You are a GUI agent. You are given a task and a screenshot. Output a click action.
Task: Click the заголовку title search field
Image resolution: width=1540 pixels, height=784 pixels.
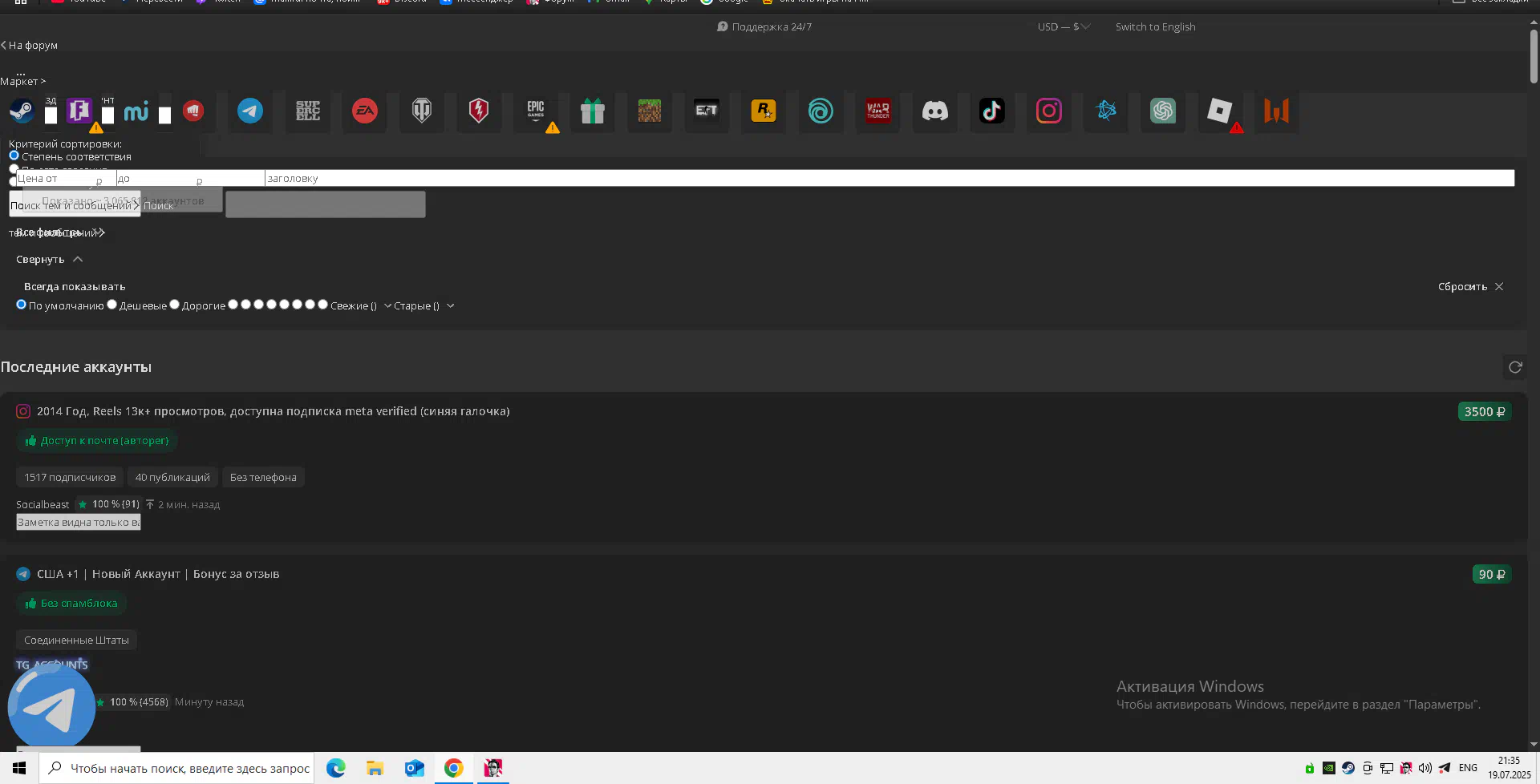coord(890,178)
